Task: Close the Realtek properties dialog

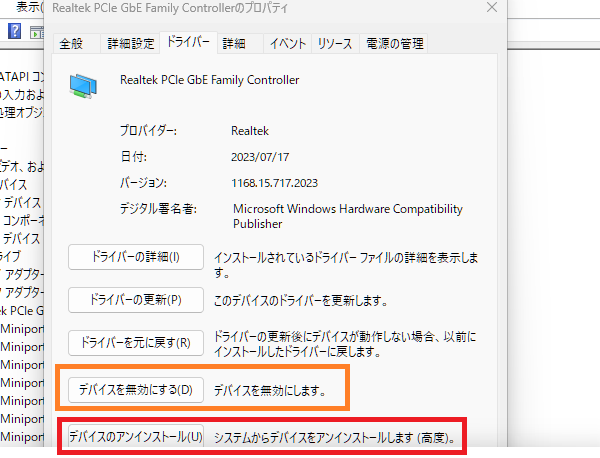Action: (492, 7)
